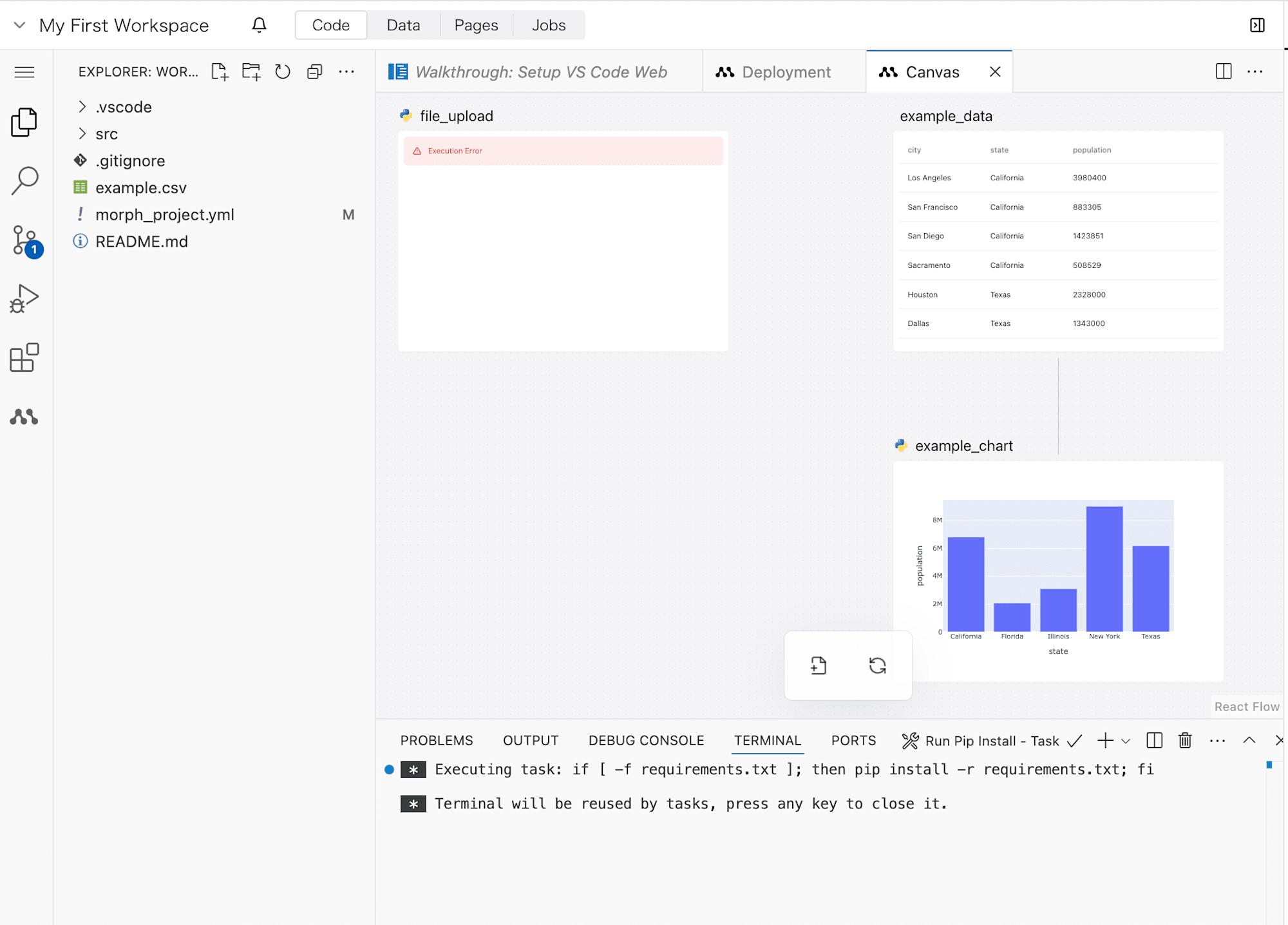Viewport: 1288px width, 925px height.
Task: Open the hamburger application menu
Action: click(24, 72)
